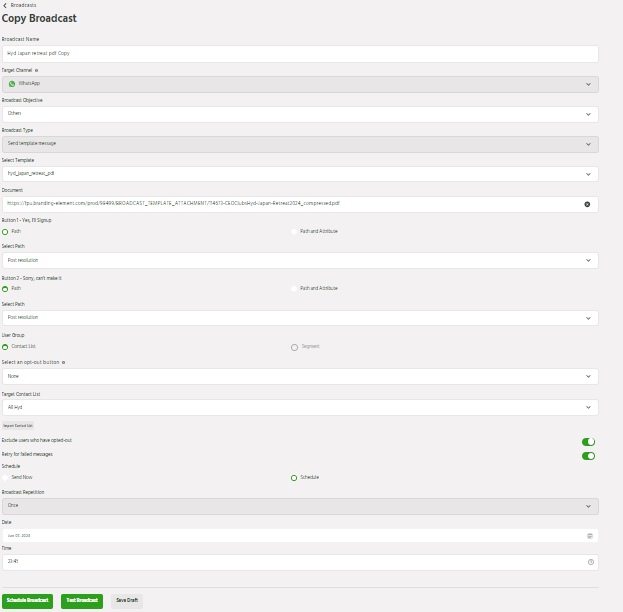Click info icon beside Target Channel label
Viewport: 623px width, 612px height.
point(37,71)
